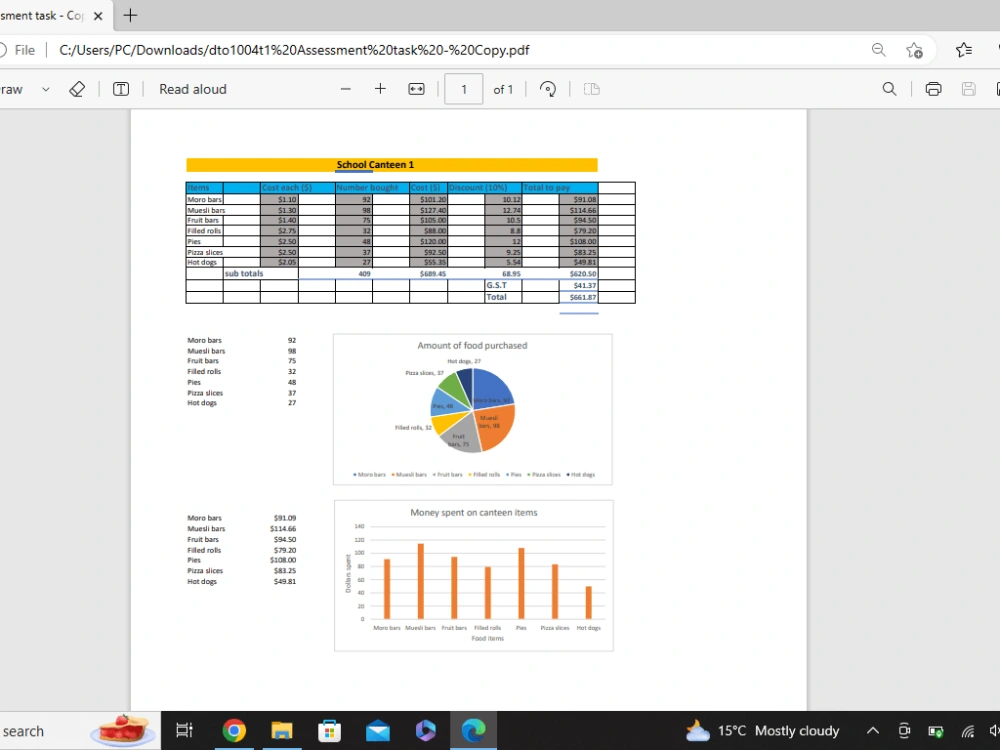Click the Save icon in PDF toolbar
Screen dimensions: 1000x750
[x=968, y=89]
